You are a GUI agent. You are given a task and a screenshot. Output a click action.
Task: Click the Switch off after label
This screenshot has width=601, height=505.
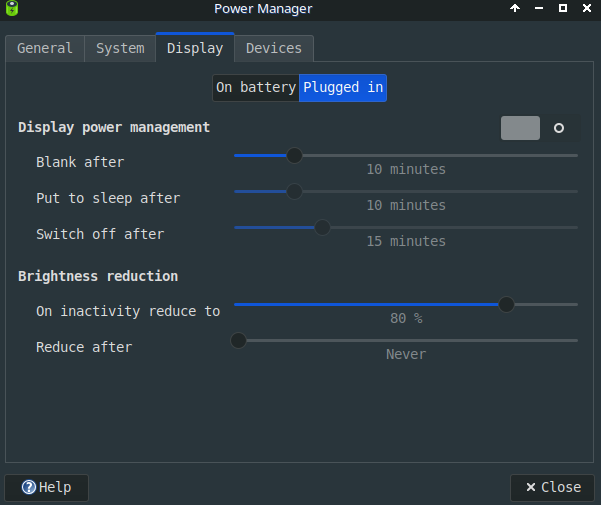pyautogui.click(x=100, y=234)
